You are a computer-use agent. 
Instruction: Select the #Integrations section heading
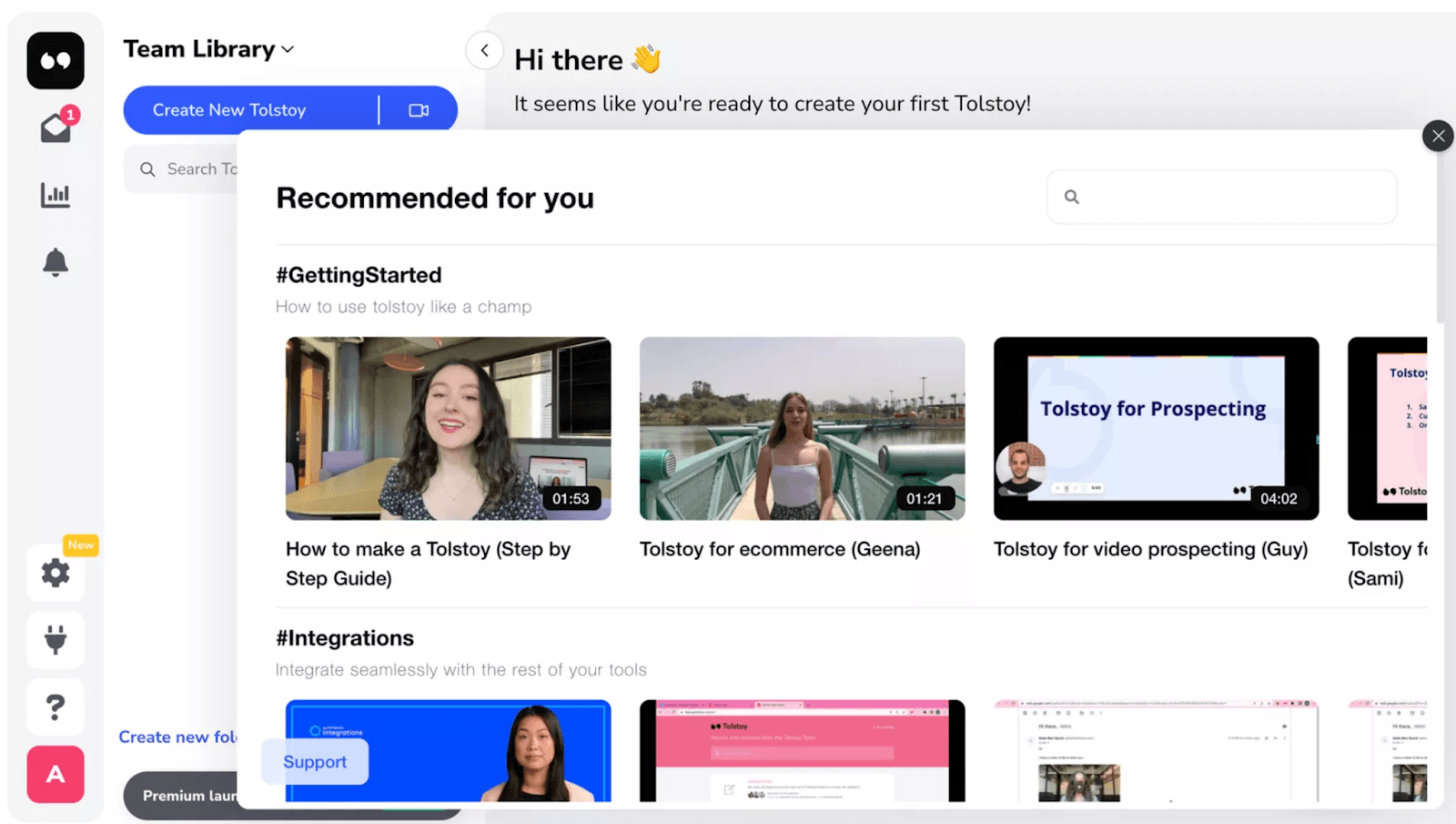click(344, 637)
